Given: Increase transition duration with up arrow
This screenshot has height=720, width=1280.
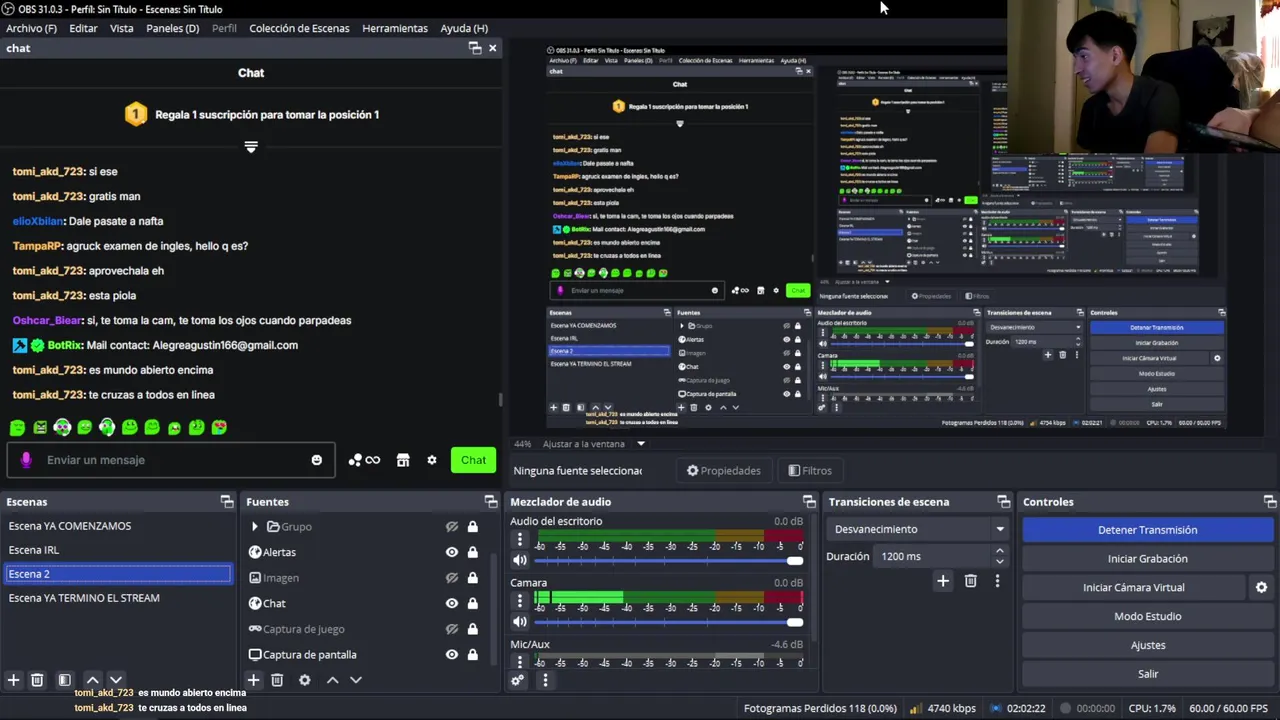Looking at the screenshot, I should 999,551.
